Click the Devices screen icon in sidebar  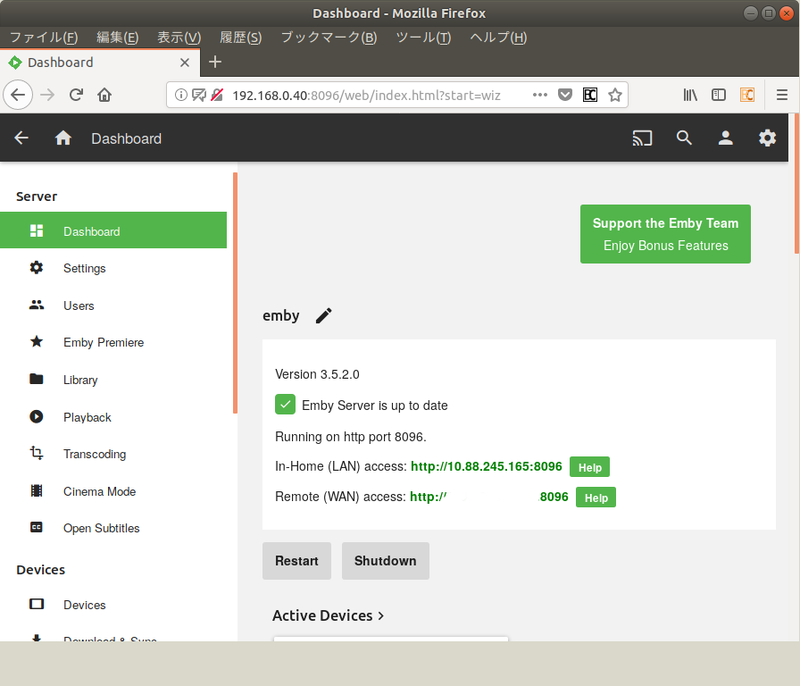(x=36, y=604)
